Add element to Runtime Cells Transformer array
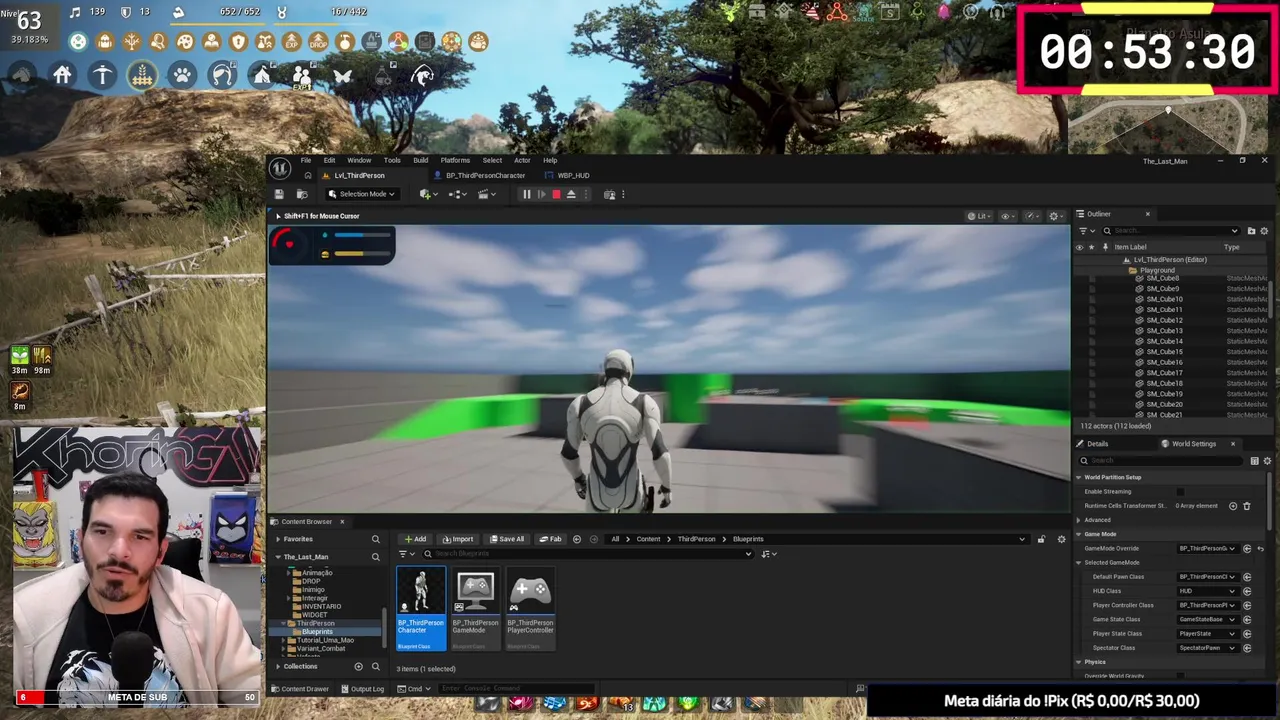 1233,506
